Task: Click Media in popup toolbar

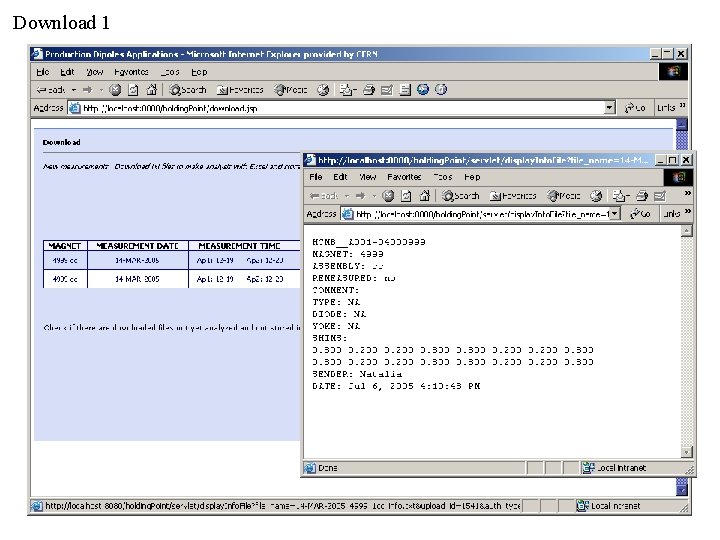Action: (x=564, y=197)
